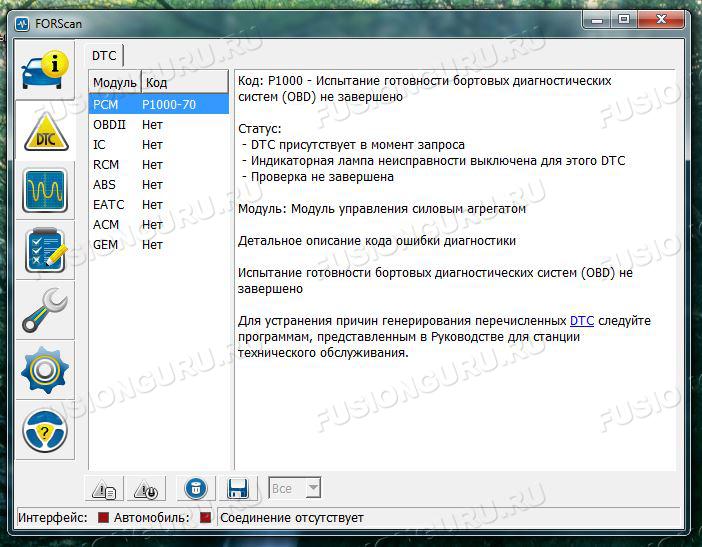
Task: Click the Проверка не завершена status line
Action: point(318,177)
